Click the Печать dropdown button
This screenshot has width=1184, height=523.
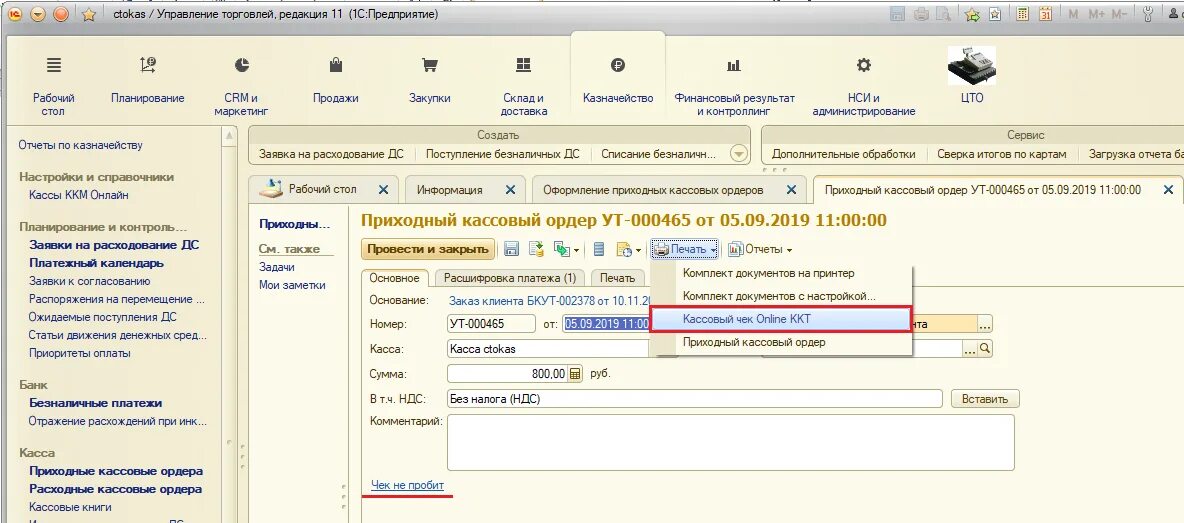(x=684, y=249)
